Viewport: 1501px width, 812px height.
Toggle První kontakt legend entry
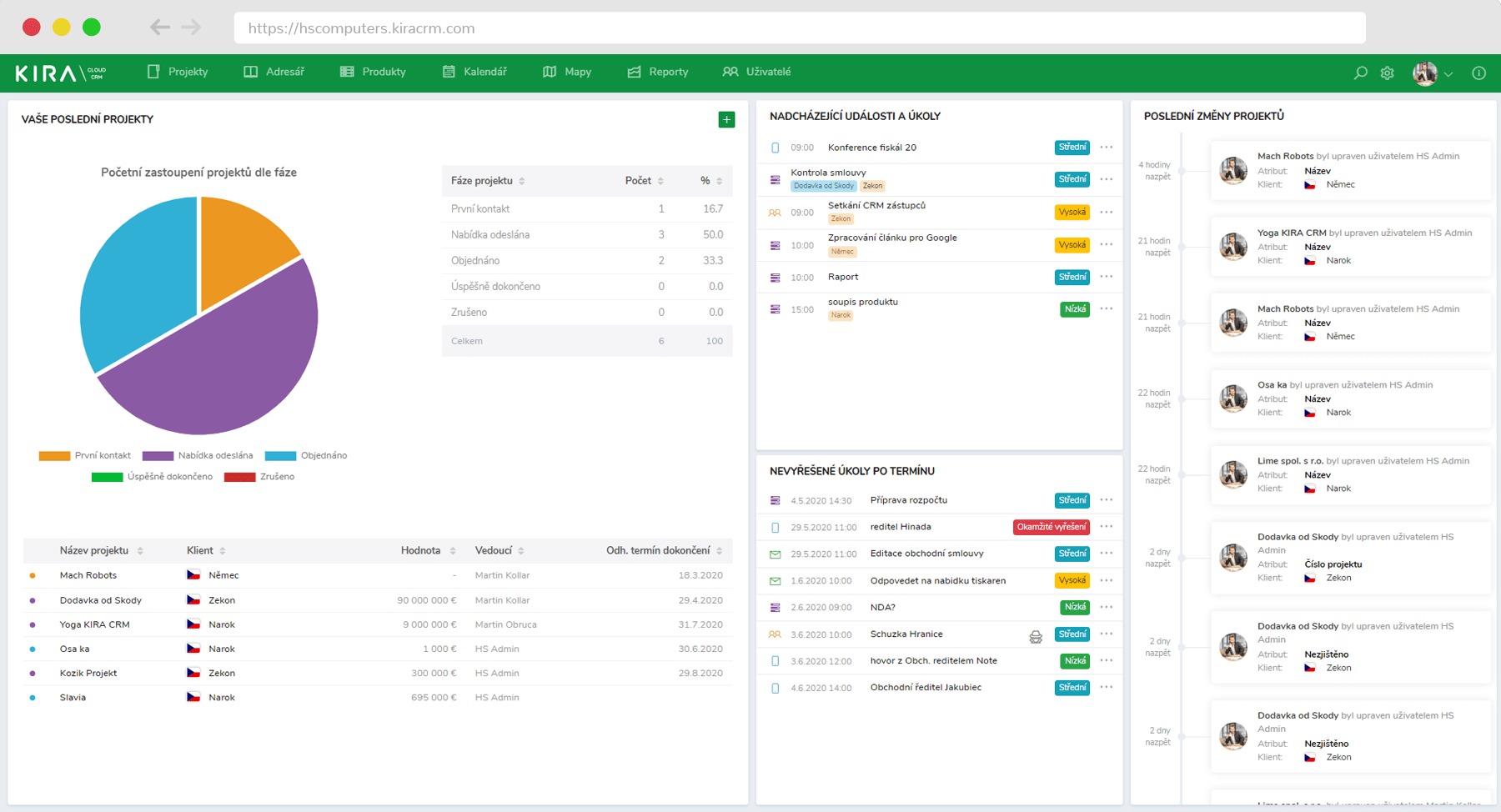(85, 456)
